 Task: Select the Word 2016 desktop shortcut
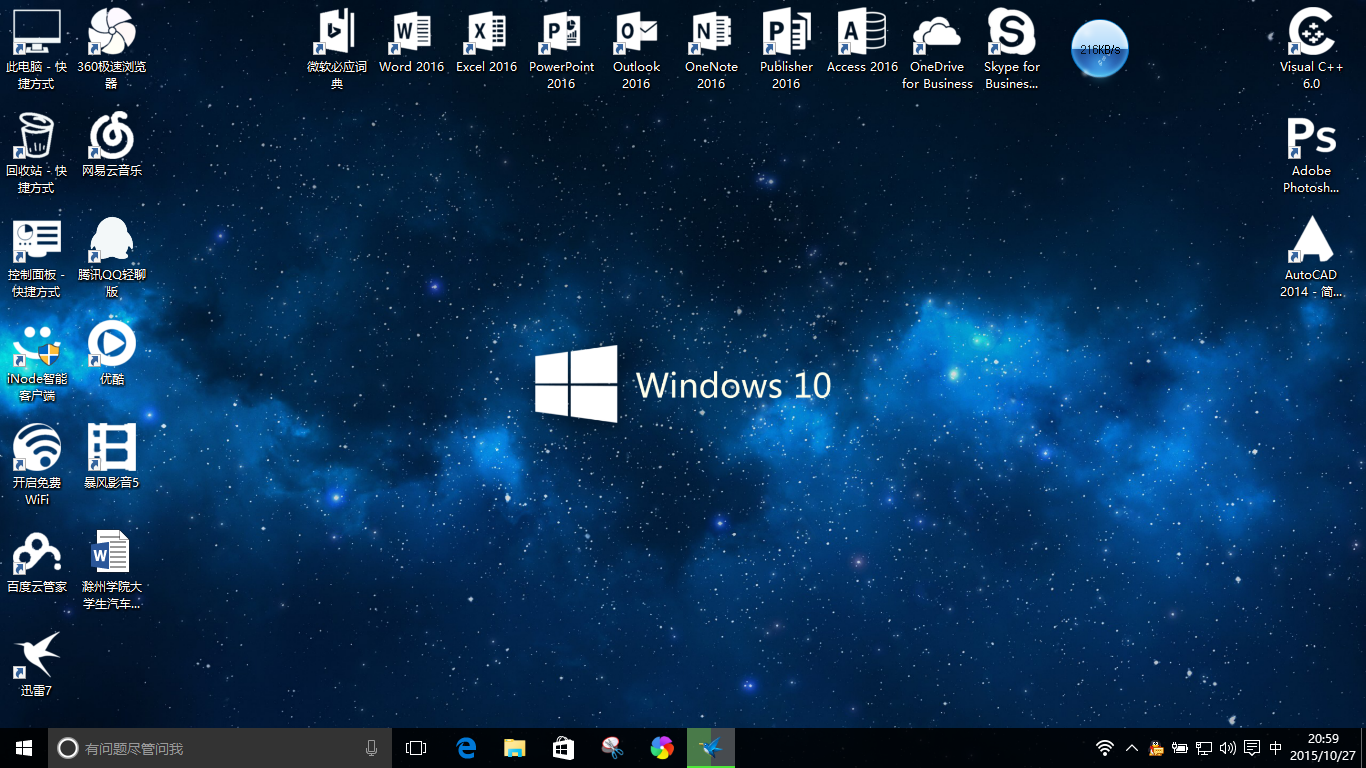pyautogui.click(x=412, y=42)
